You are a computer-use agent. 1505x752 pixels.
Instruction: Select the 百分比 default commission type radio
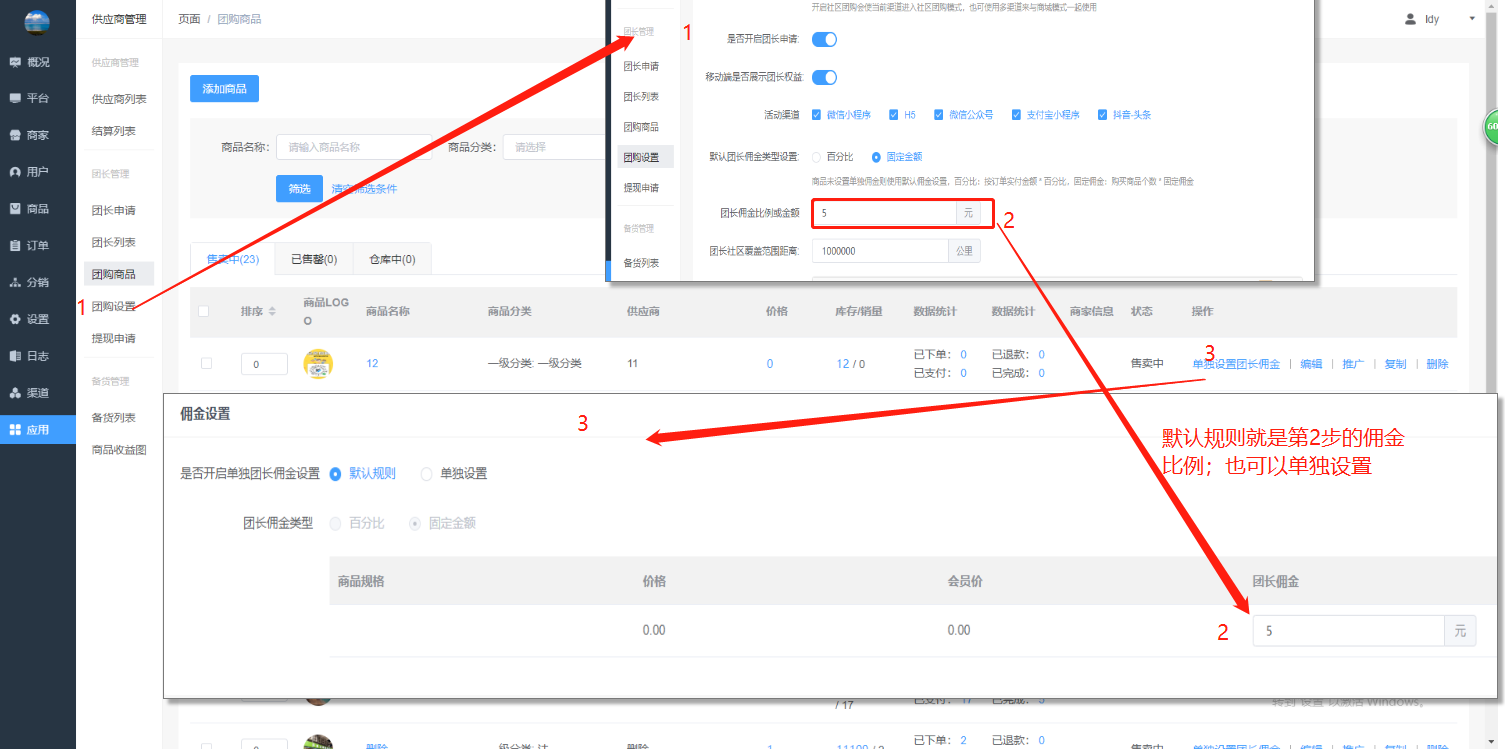pos(817,157)
